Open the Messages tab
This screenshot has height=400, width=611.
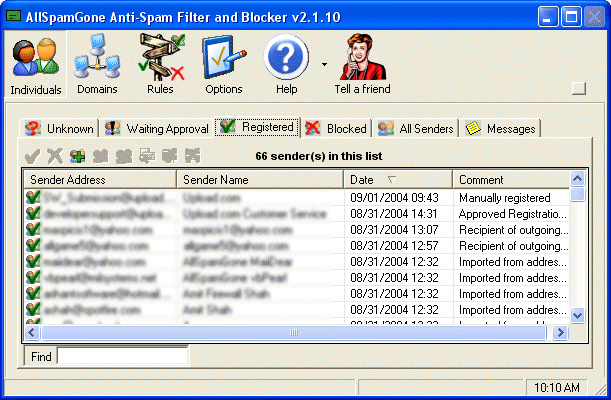coord(501,129)
